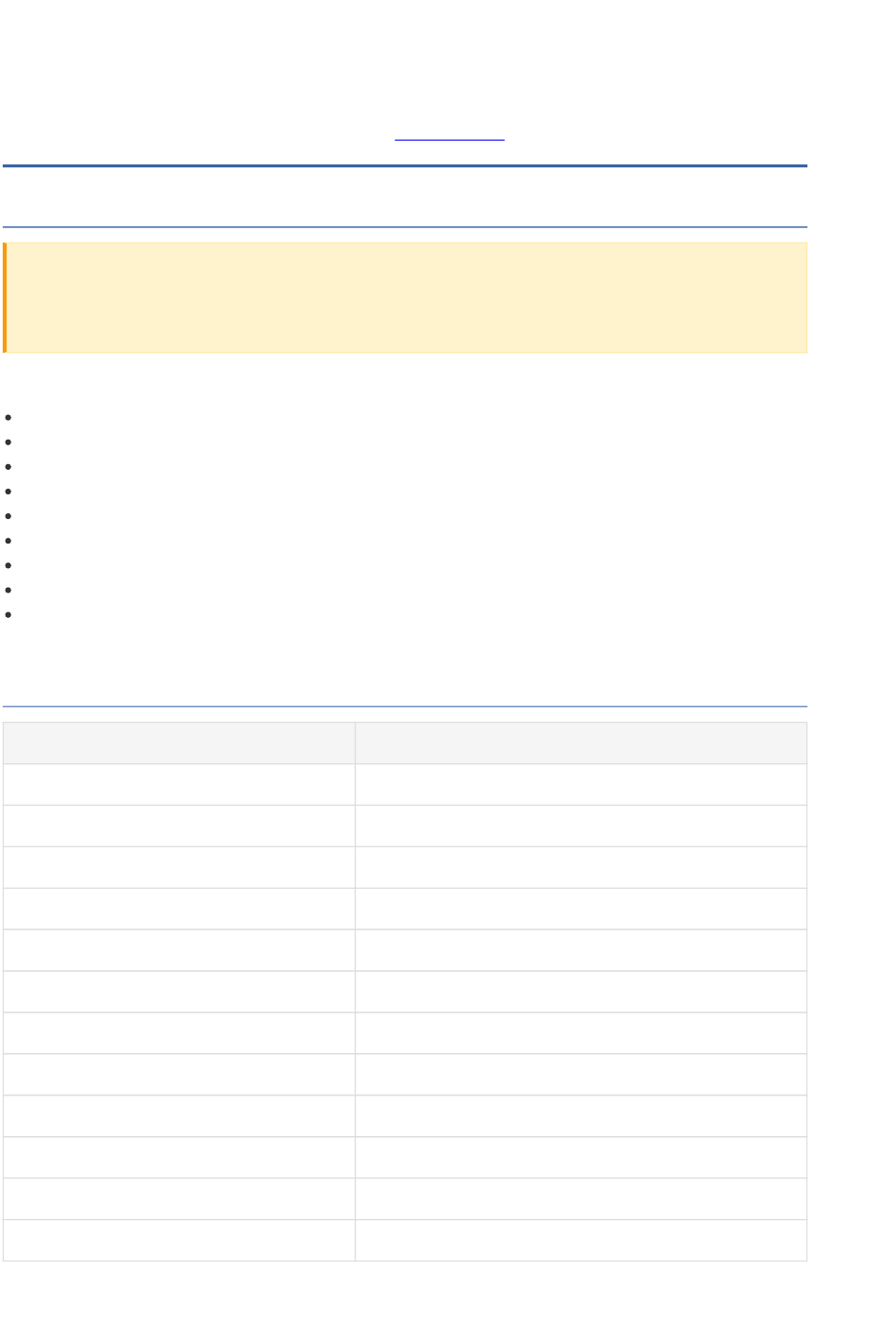
Task: Select the second bullet marker in the list
Action: pyautogui.click(x=8, y=442)
